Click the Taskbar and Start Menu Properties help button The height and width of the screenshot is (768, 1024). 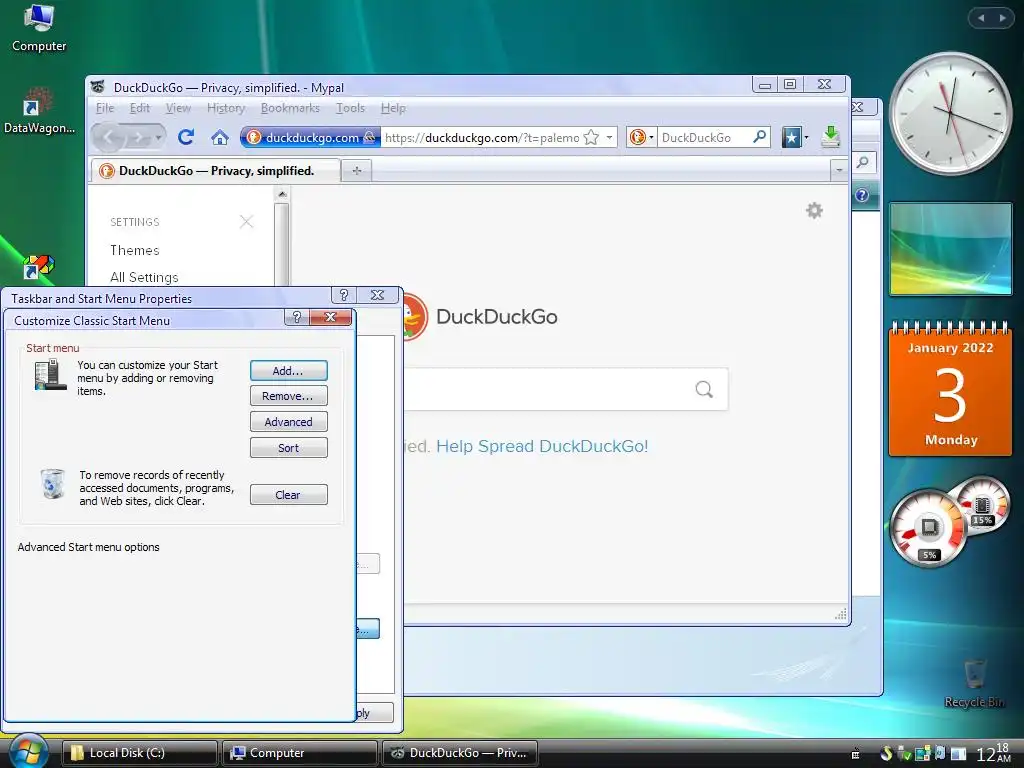coord(344,295)
